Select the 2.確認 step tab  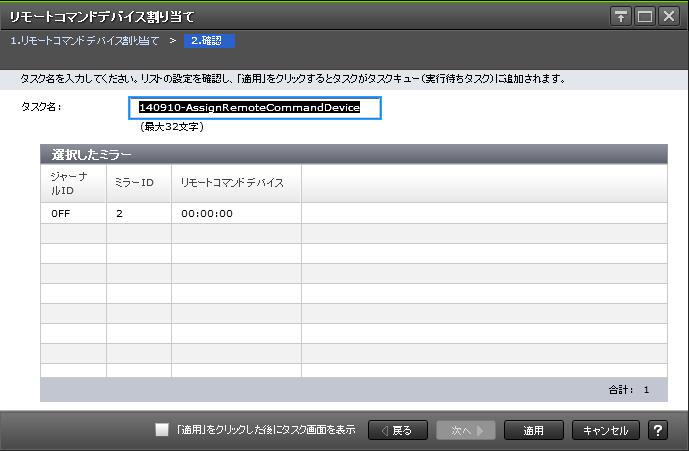click(x=209, y=41)
